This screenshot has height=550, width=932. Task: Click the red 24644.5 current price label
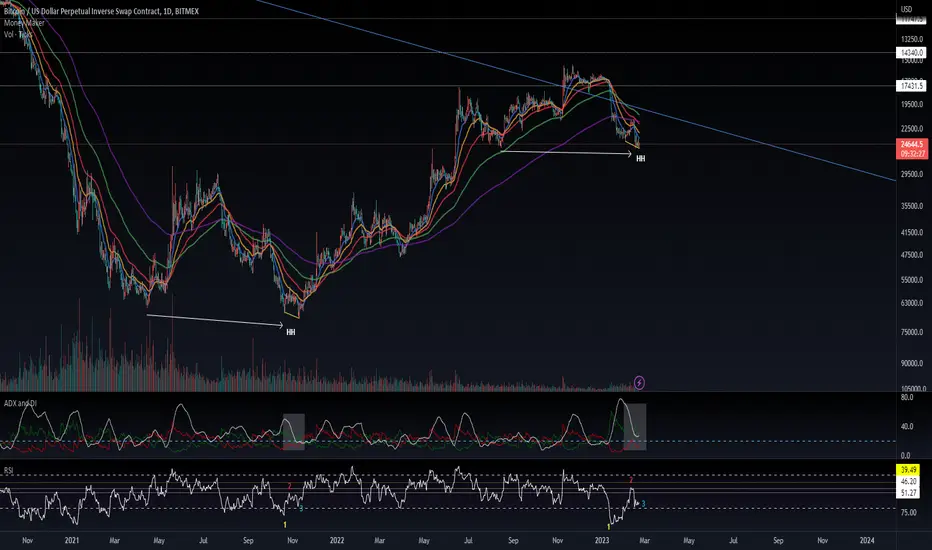click(x=912, y=144)
